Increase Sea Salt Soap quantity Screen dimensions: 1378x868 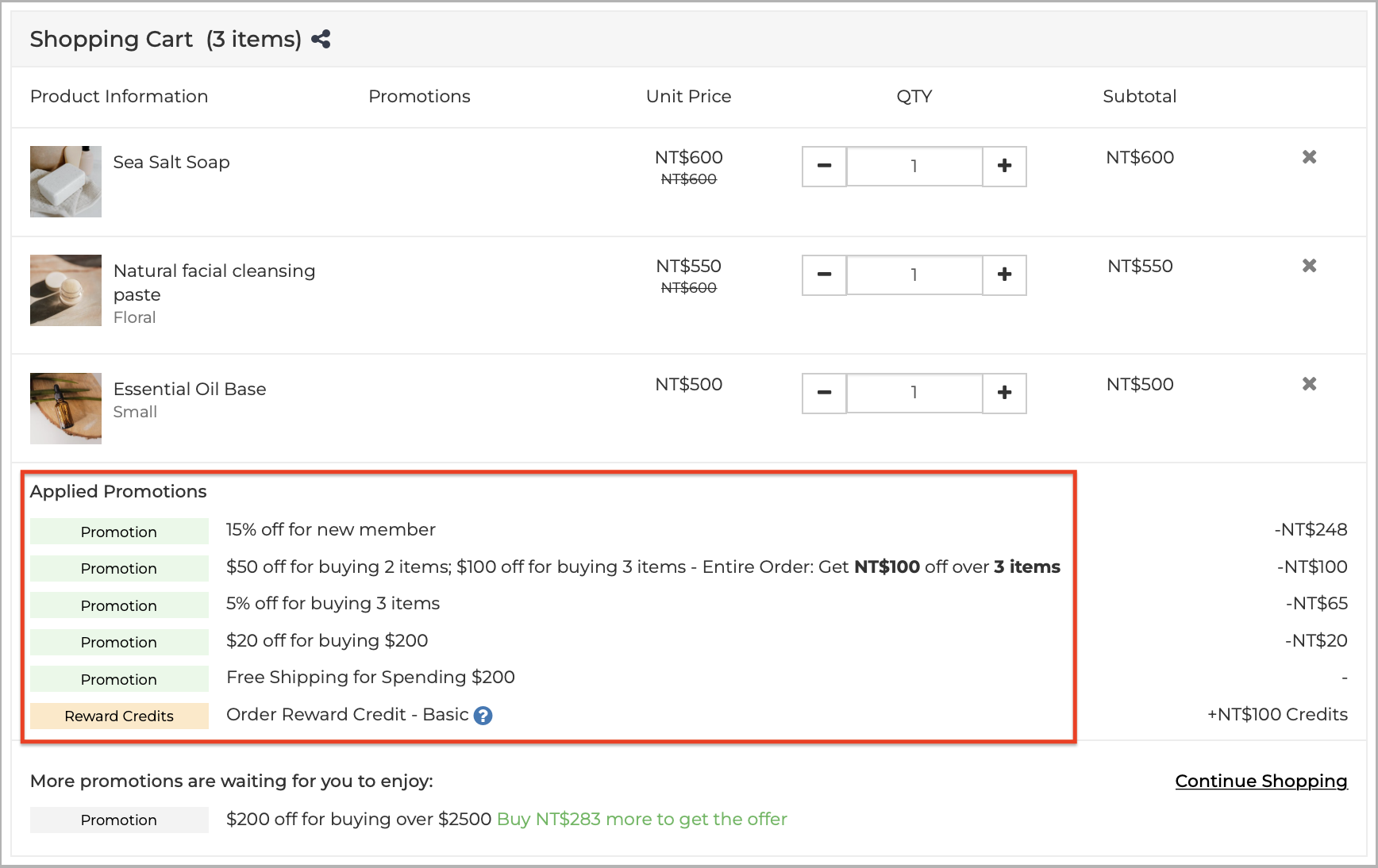[x=1004, y=167]
